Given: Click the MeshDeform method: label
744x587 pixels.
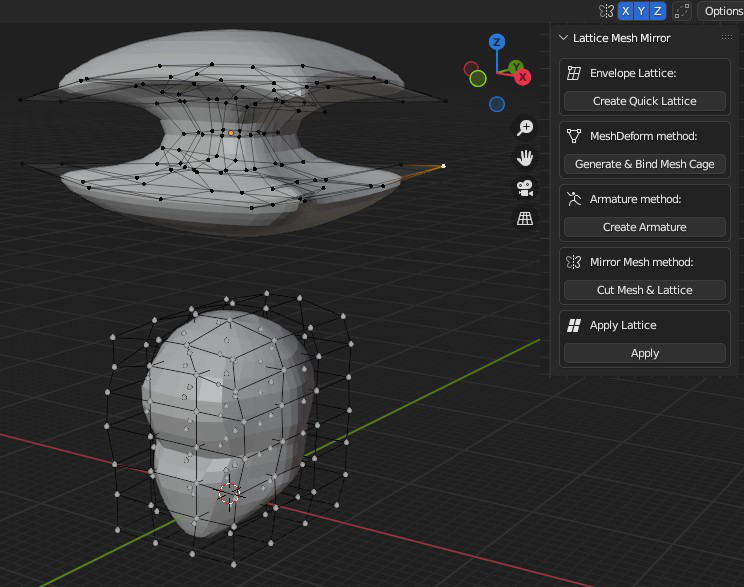Looking at the screenshot, I should 643,136.
